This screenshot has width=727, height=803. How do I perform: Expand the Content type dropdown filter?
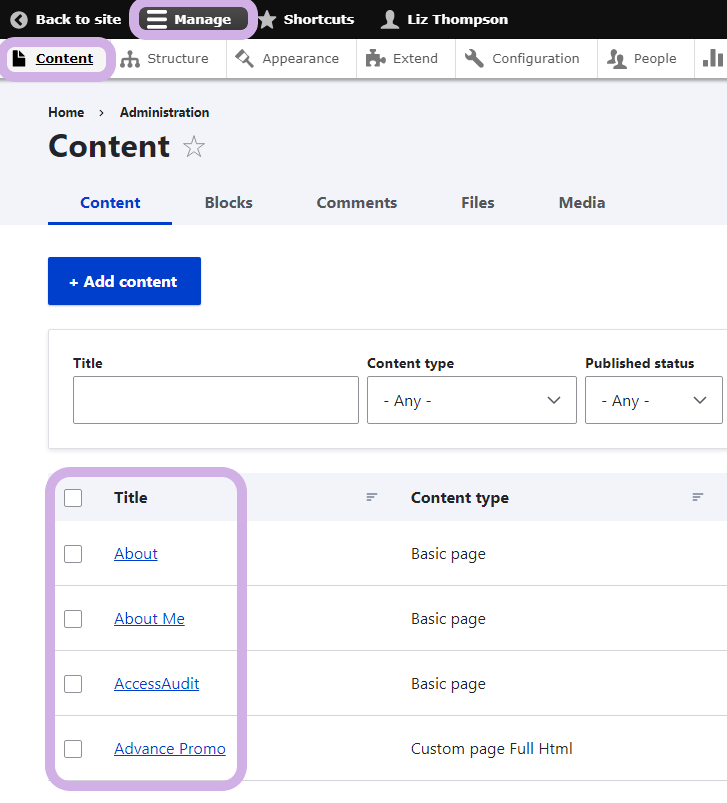pyautogui.click(x=471, y=400)
